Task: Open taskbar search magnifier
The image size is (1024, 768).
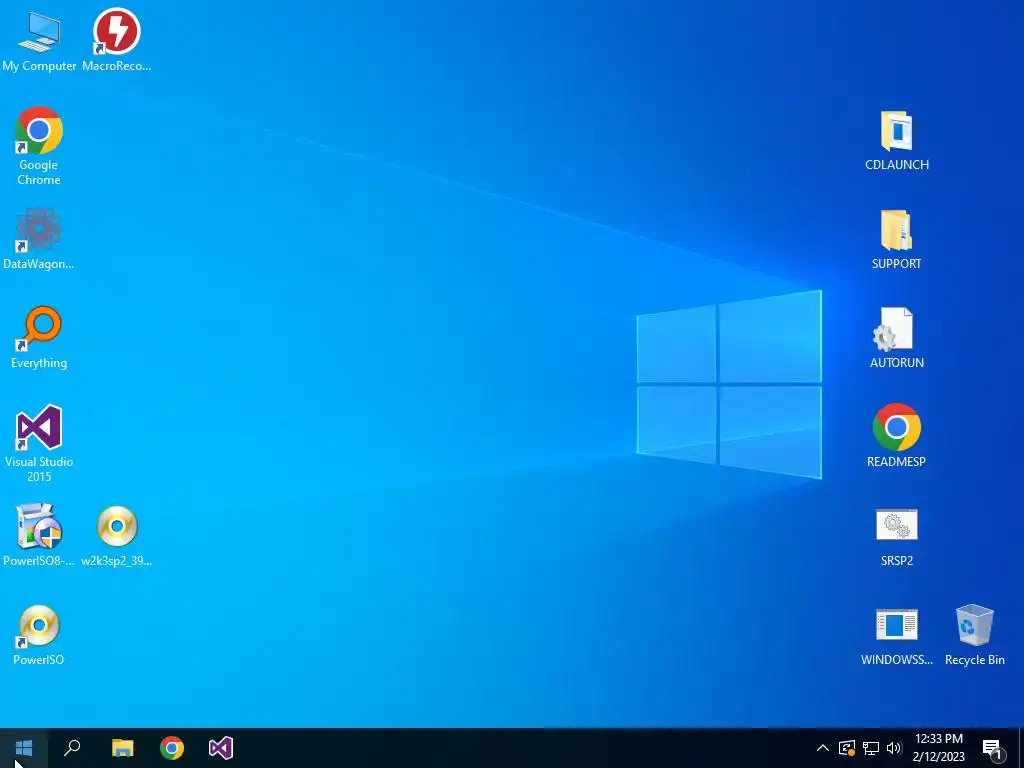Action: [x=72, y=748]
